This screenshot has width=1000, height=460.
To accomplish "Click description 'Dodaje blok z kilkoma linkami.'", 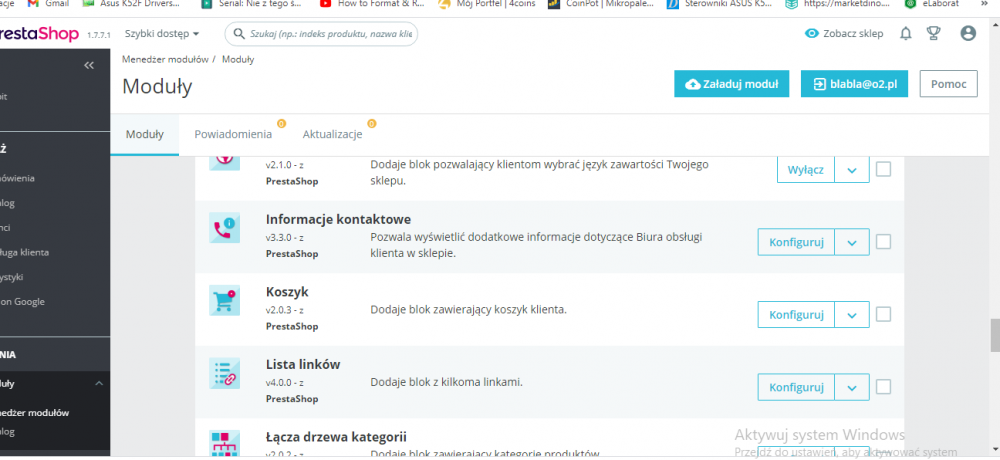I will tap(446, 383).
